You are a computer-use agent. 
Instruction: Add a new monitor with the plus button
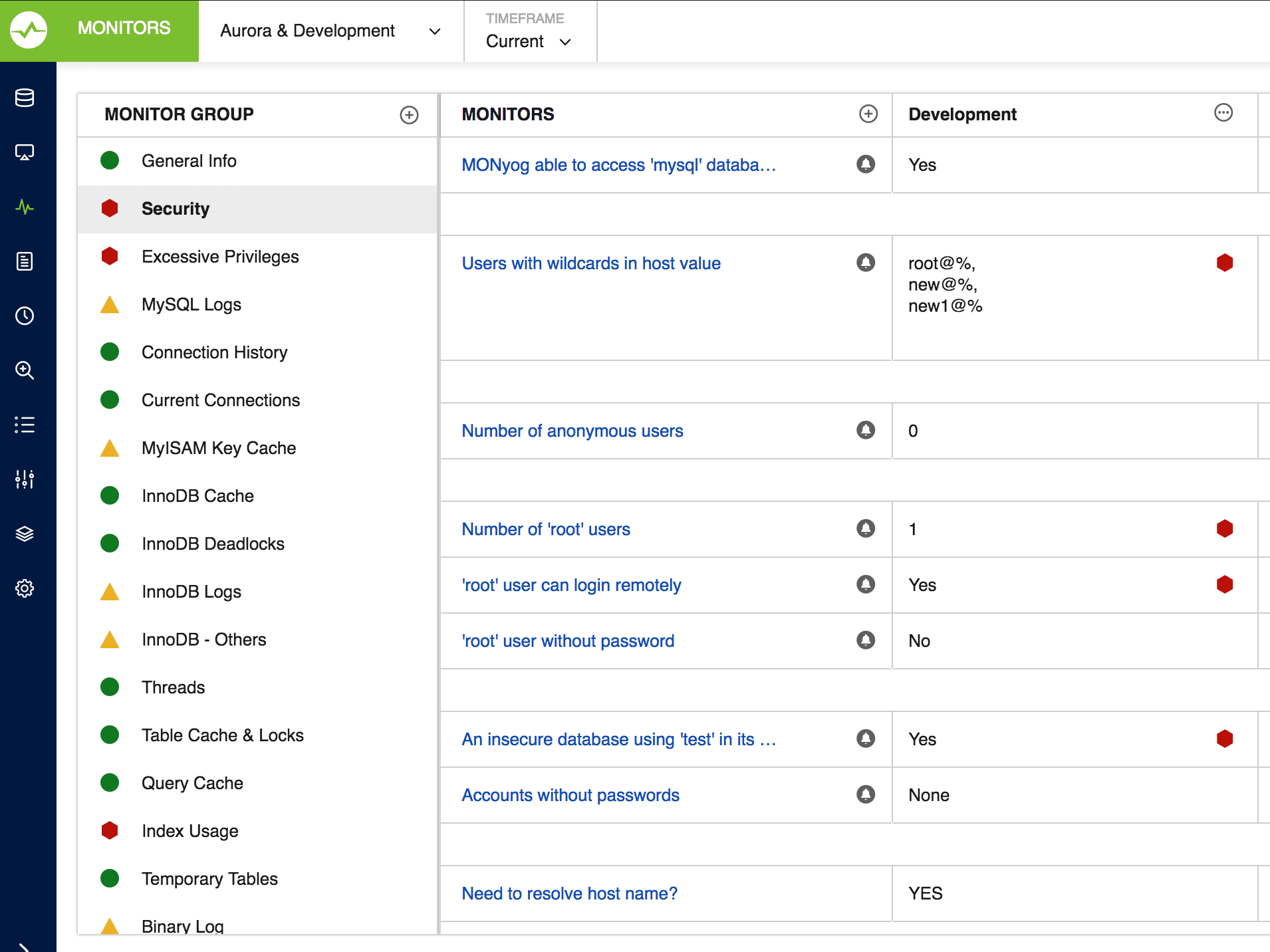(x=868, y=114)
